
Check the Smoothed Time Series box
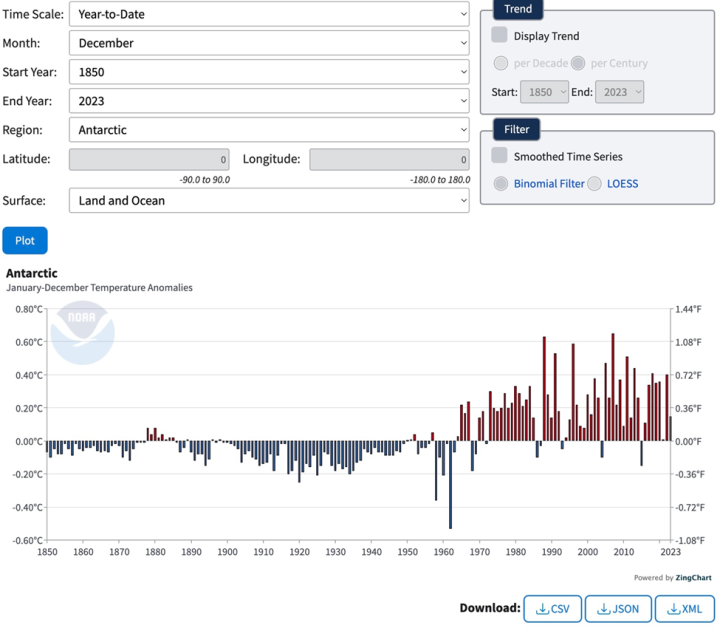point(500,156)
